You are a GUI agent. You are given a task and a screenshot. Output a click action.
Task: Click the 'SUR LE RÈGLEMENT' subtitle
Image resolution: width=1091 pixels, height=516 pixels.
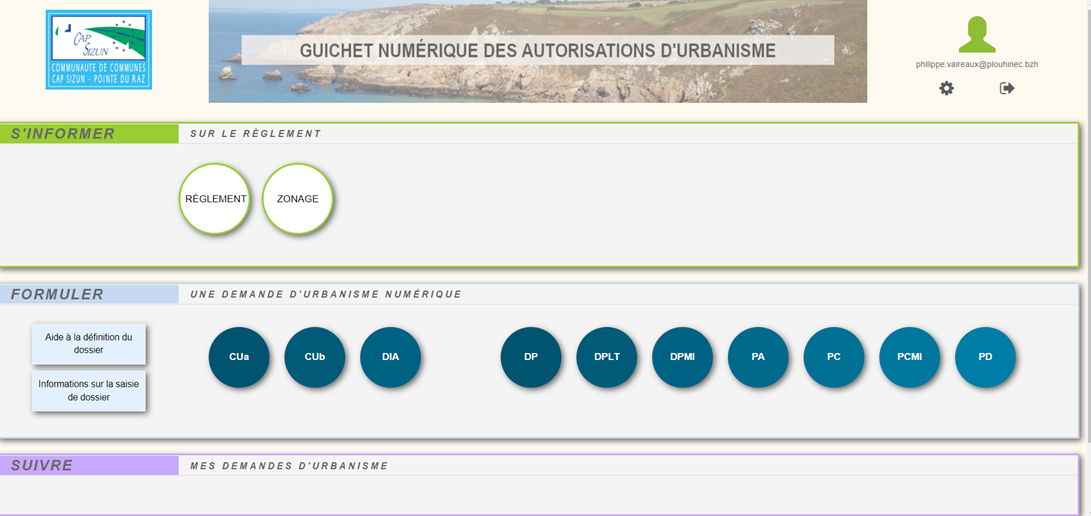coord(255,134)
